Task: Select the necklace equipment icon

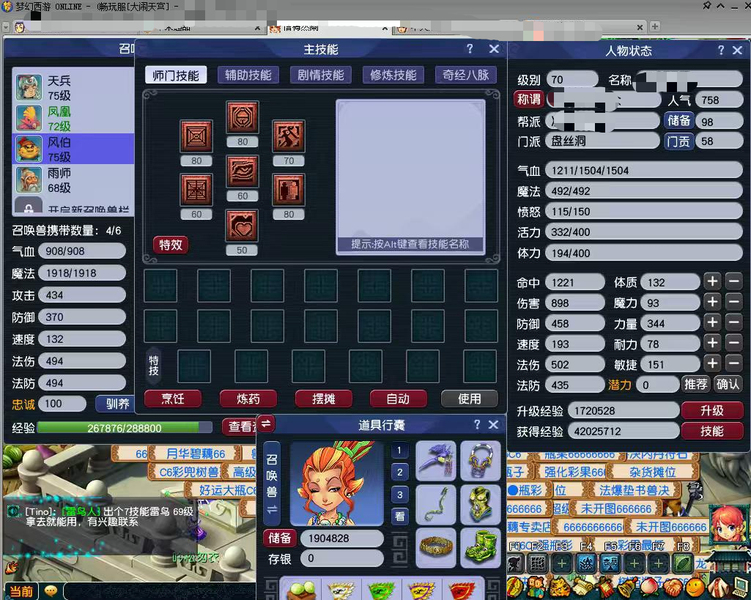Action: [483, 462]
